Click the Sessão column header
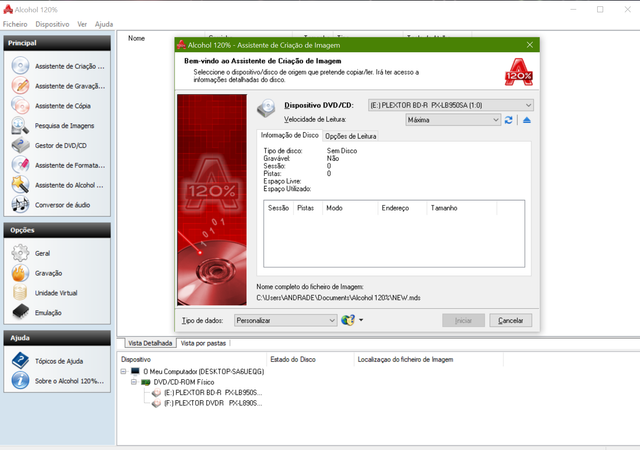This screenshot has width=640, height=450. tap(278, 208)
